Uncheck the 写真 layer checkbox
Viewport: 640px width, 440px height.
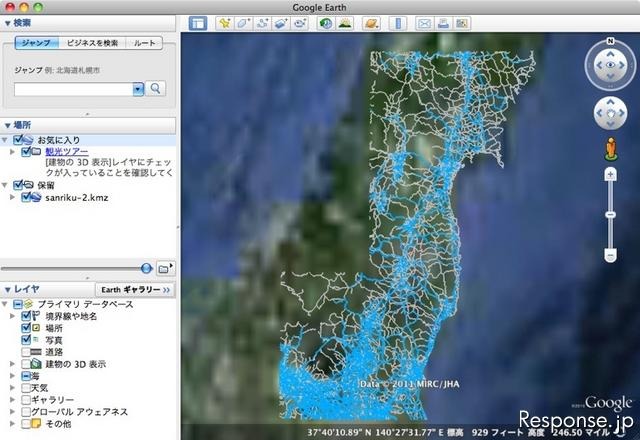27,340
